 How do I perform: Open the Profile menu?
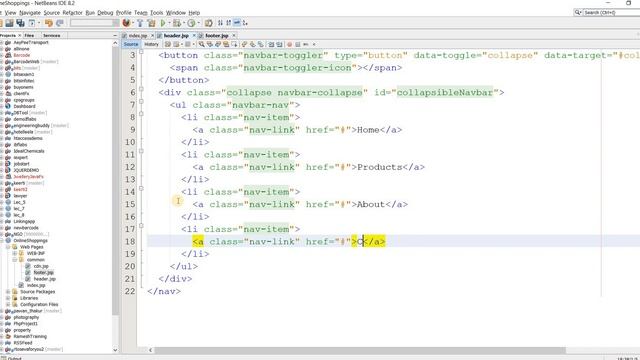124,13
